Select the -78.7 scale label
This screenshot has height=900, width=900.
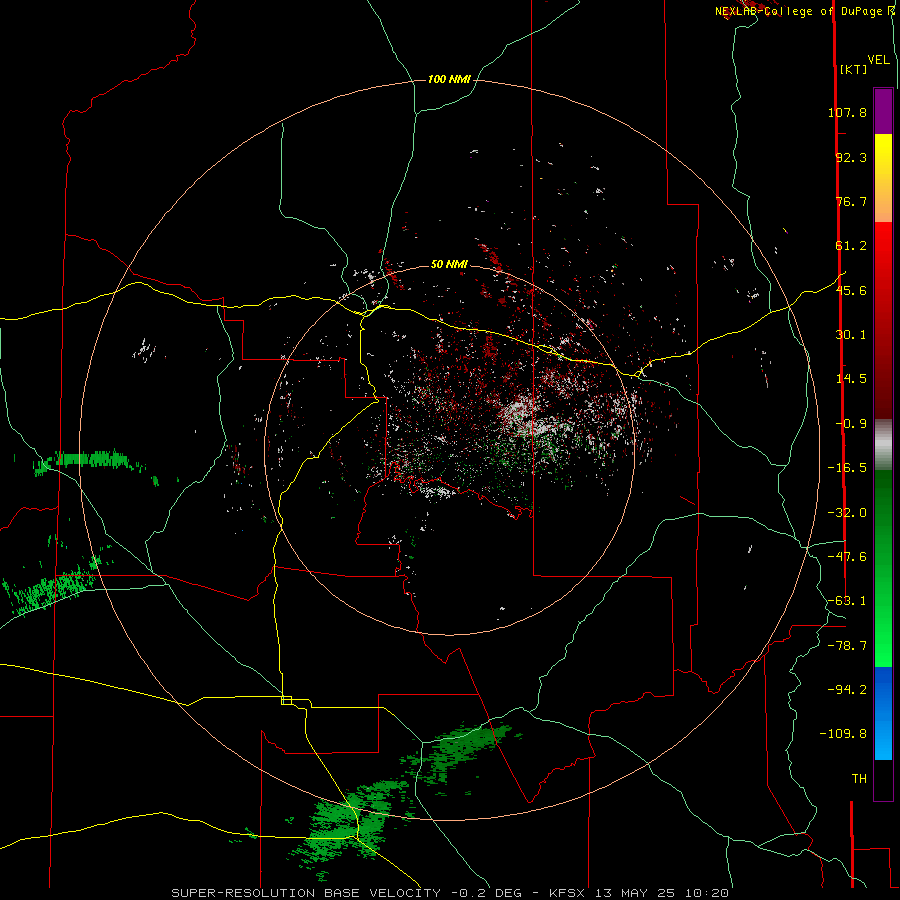coord(847,646)
